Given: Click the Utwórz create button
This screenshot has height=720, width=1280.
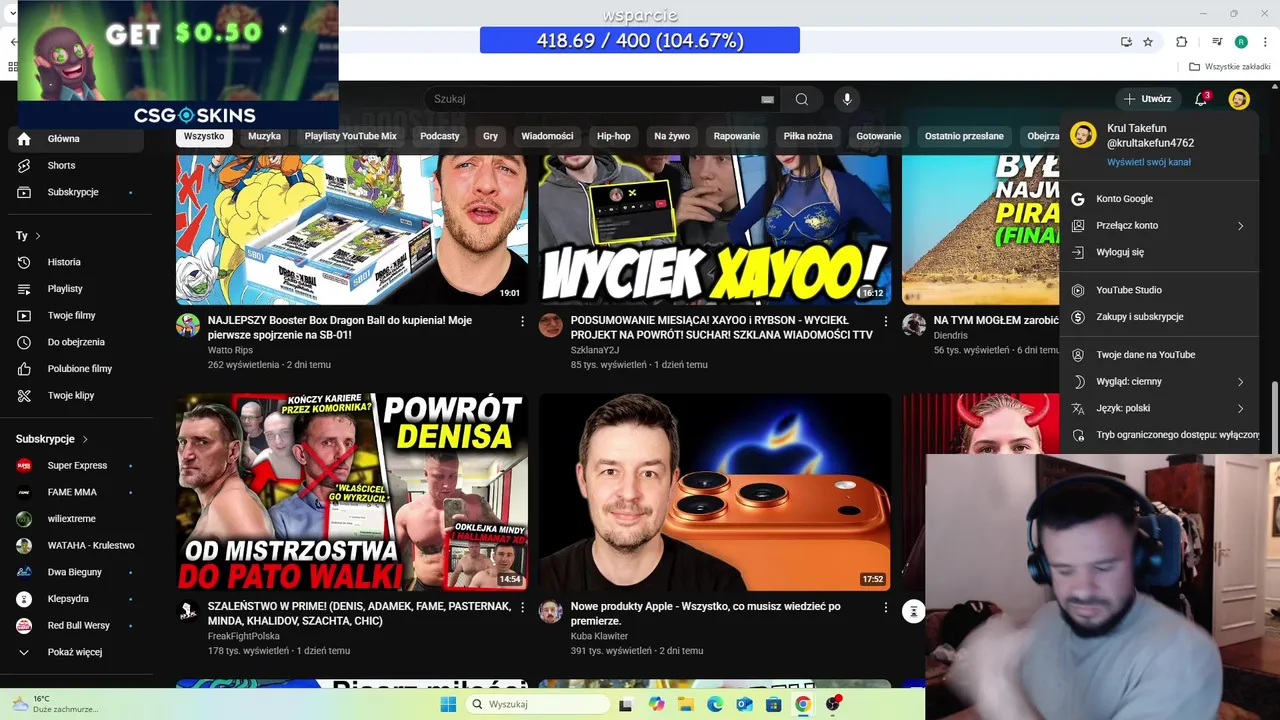Looking at the screenshot, I should (1147, 99).
